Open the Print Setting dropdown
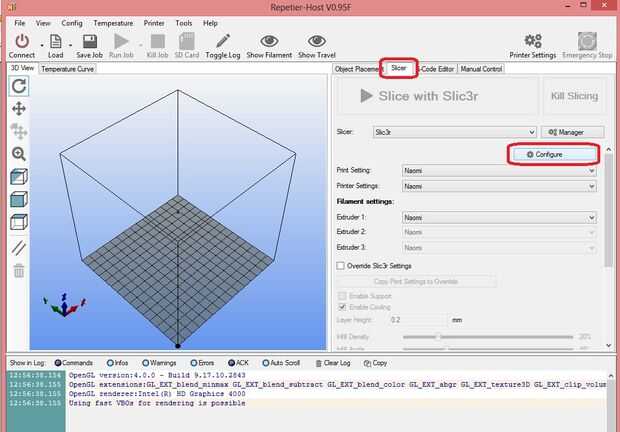 point(499,171)
